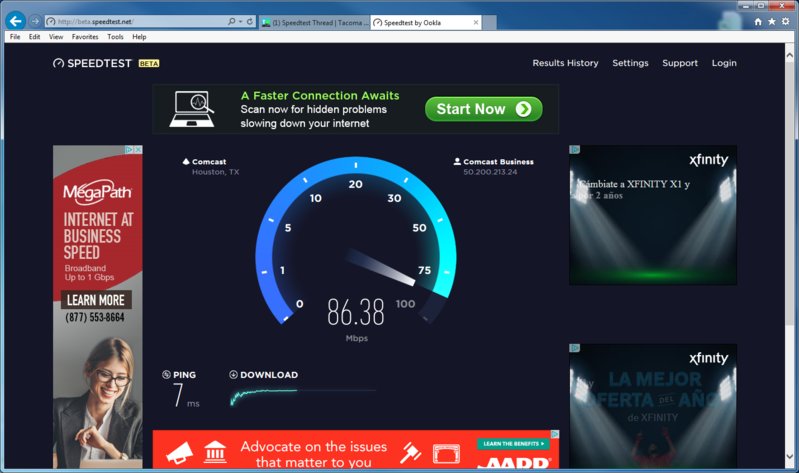Refresh the page with reload icon
The width and height of the screenshot is (799, 473).
coord(250,21)
